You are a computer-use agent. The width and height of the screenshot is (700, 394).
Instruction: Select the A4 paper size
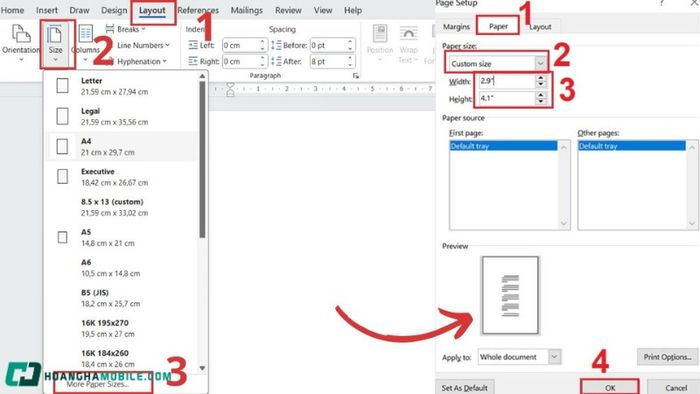coord(121,146)
